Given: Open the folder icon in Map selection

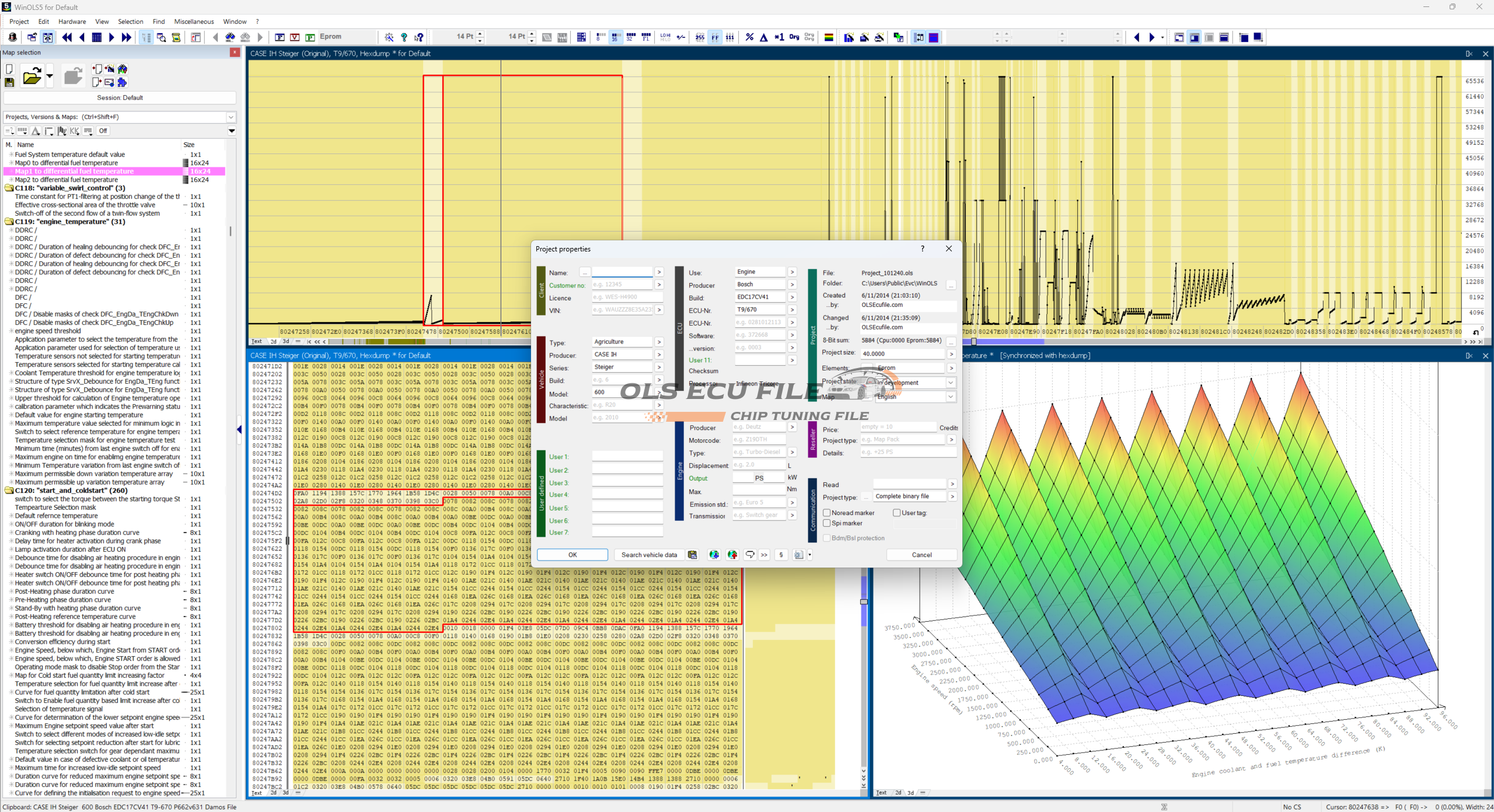Looking at the screenshot, I should click(x=32, y=76).
